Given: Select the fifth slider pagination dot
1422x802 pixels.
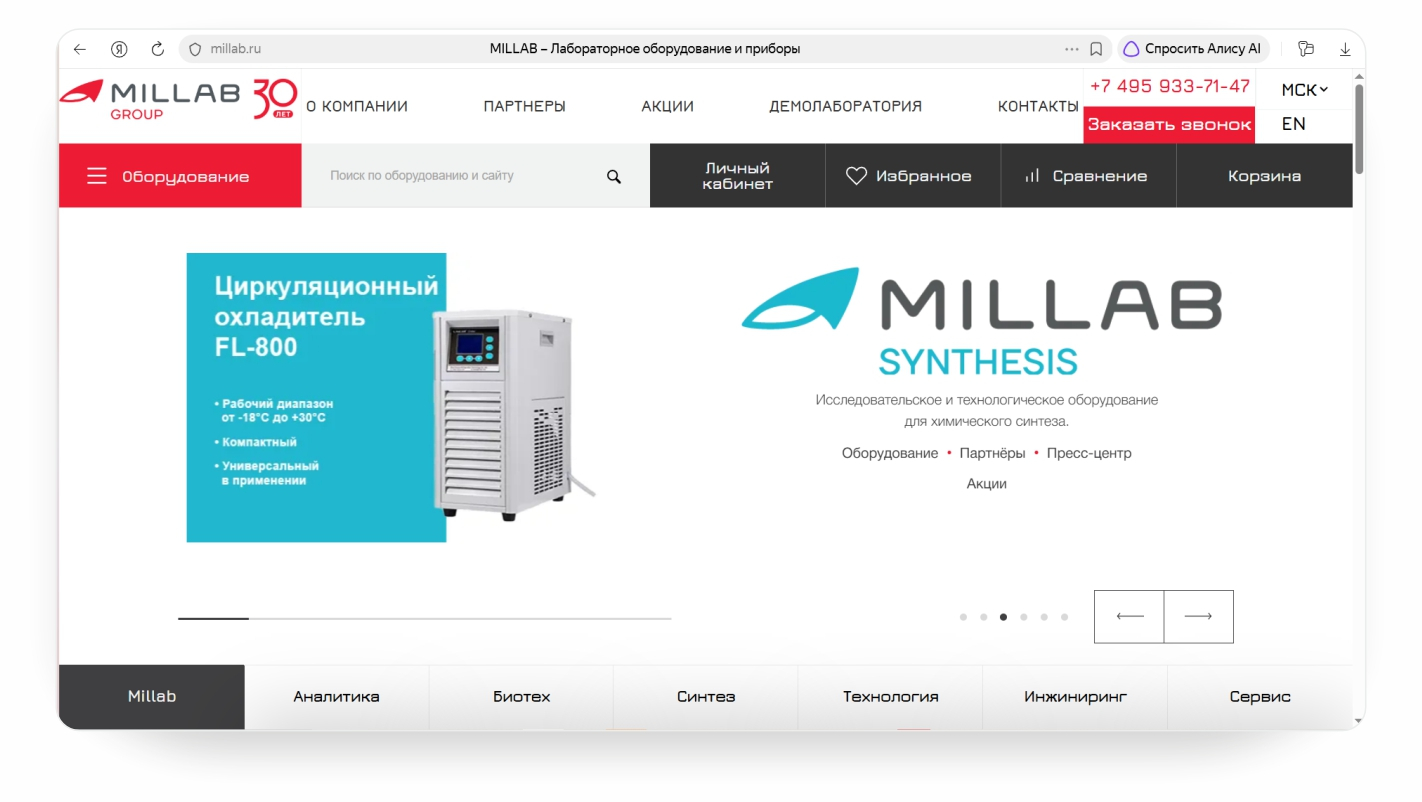Looking at the screenshot, I should pos(1044,617).
